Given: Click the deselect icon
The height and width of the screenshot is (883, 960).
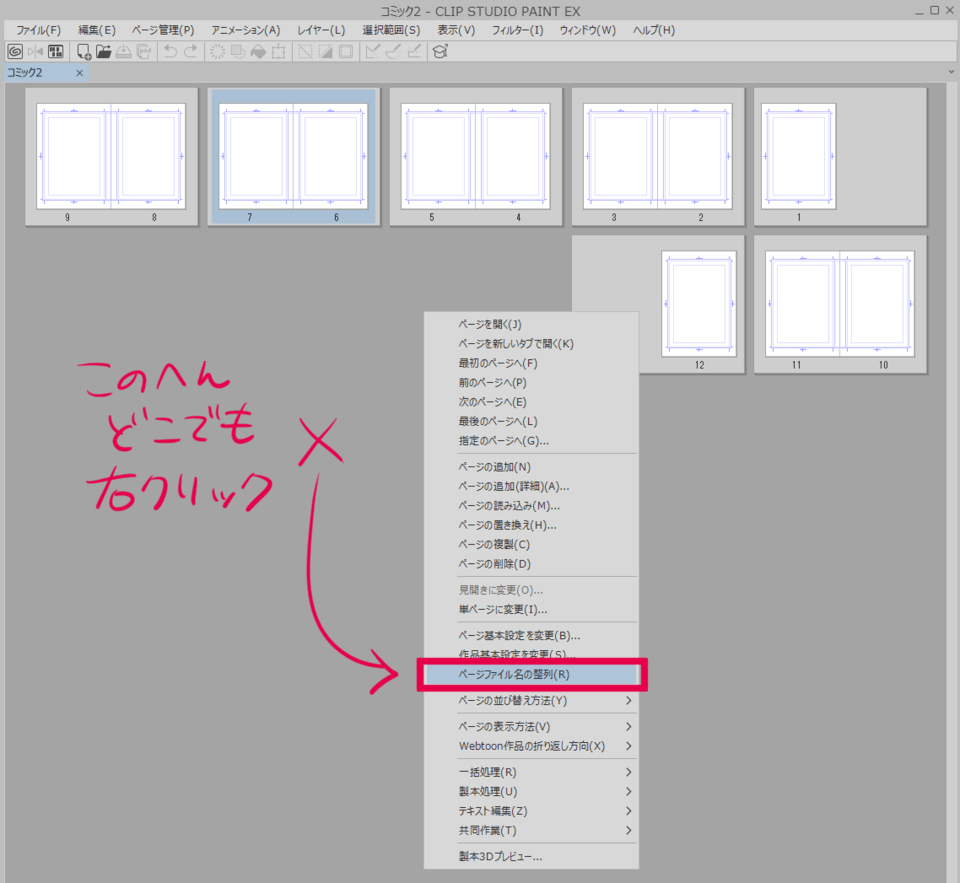Looking at the screenshot, I should click(305, 52).
